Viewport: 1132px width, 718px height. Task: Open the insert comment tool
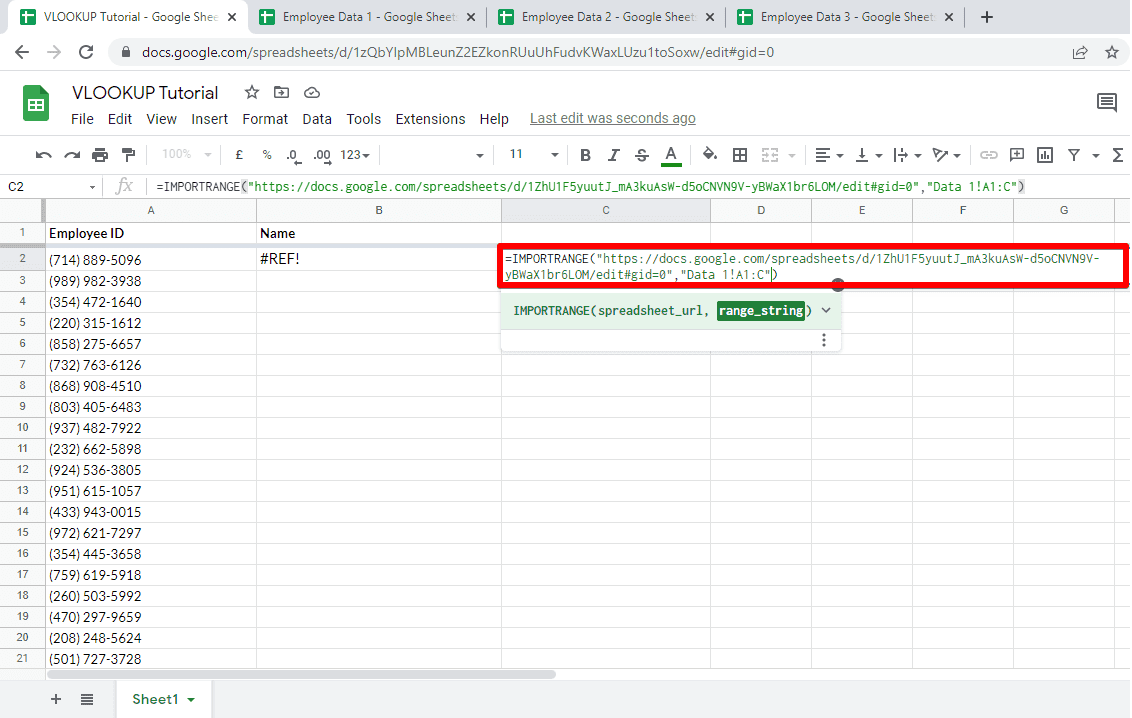click(1016, 155)
